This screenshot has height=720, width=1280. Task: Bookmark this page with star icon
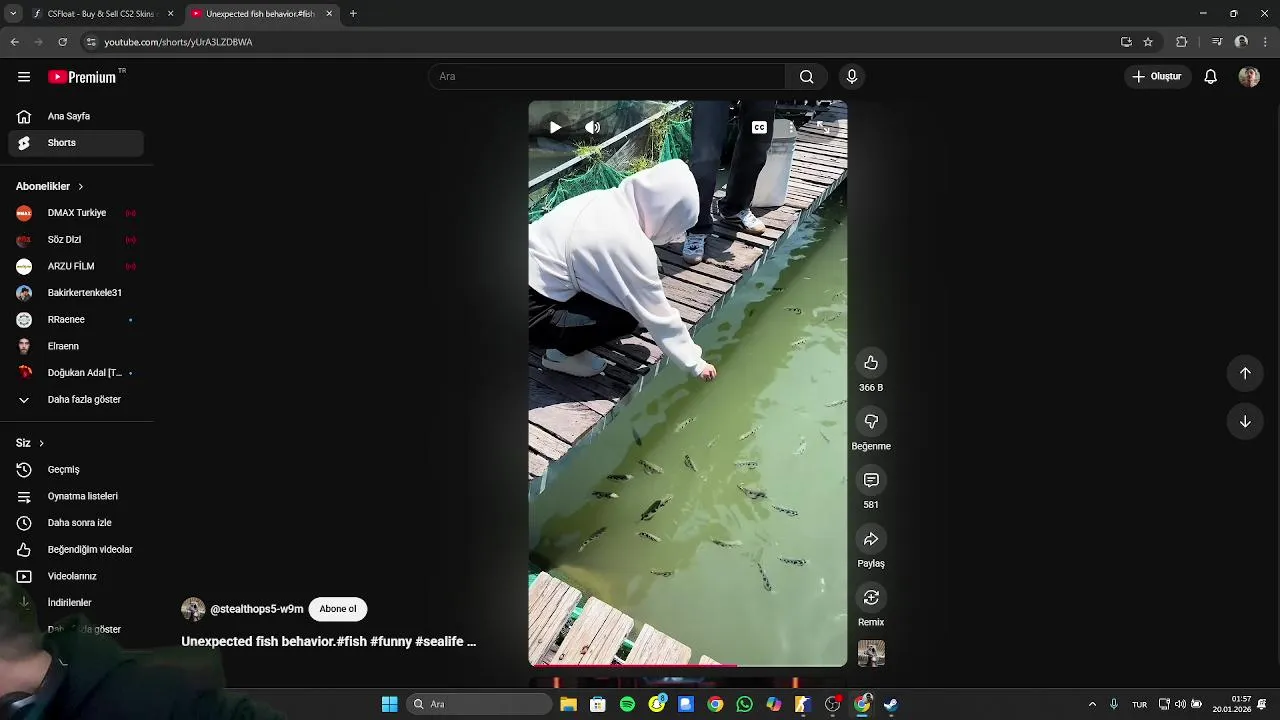[x=1148, y=42]
